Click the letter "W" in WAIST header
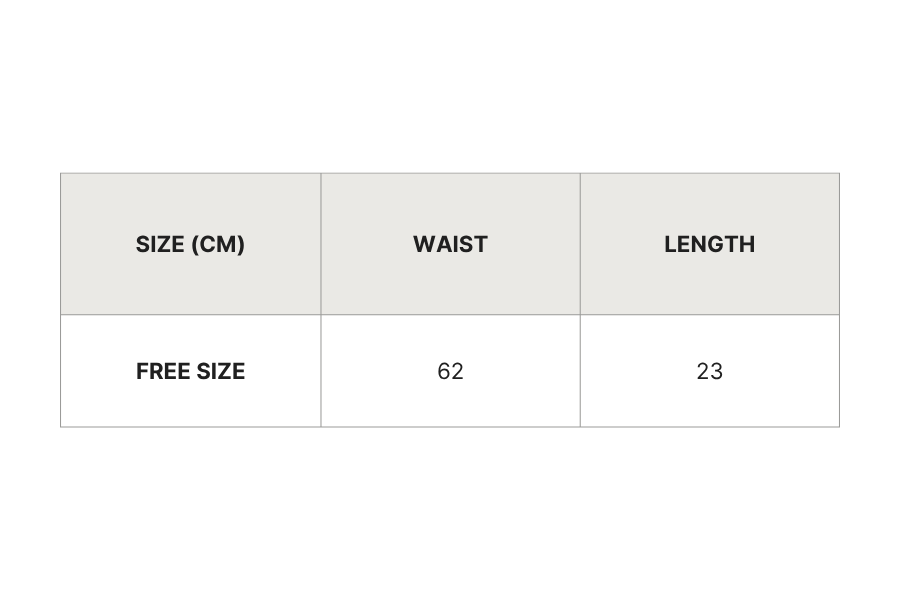The width and height of the screenshot is (900, 600). coord(422,244)
